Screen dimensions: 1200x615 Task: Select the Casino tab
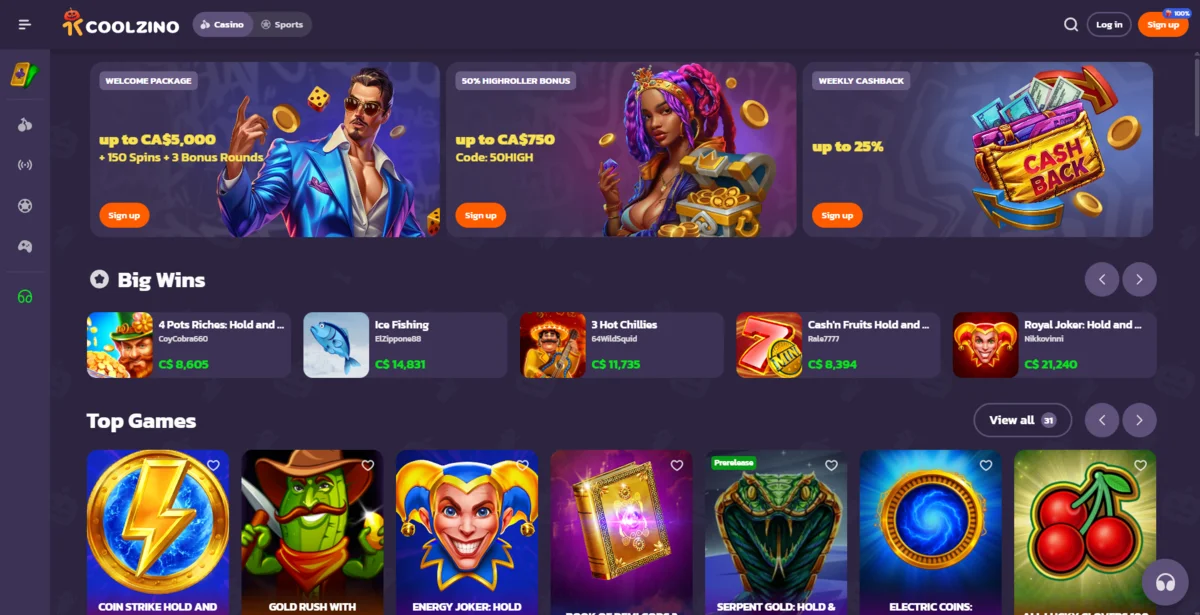(222, 24)
